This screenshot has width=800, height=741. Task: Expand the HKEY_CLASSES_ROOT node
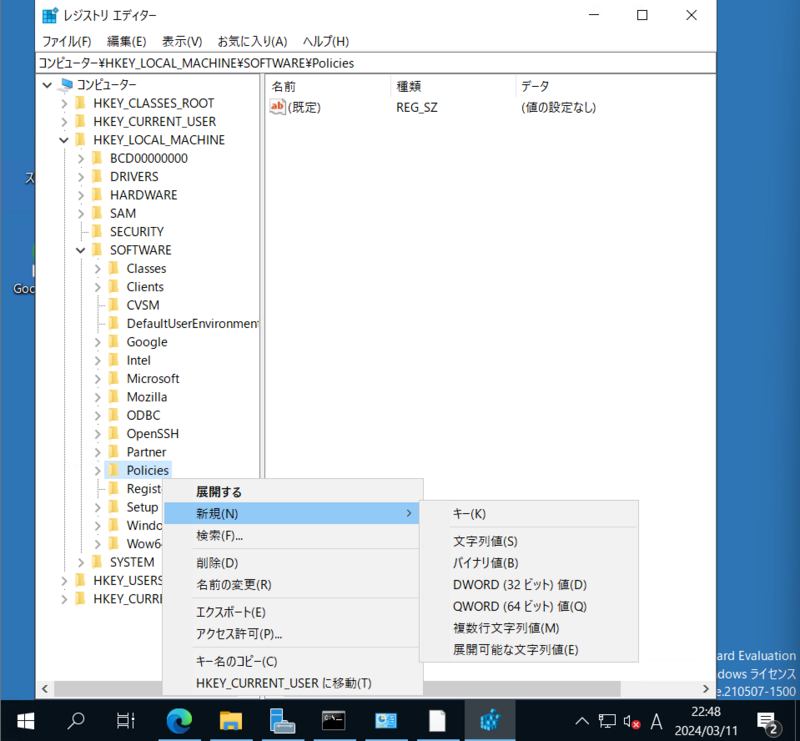(x=64, y=104)
